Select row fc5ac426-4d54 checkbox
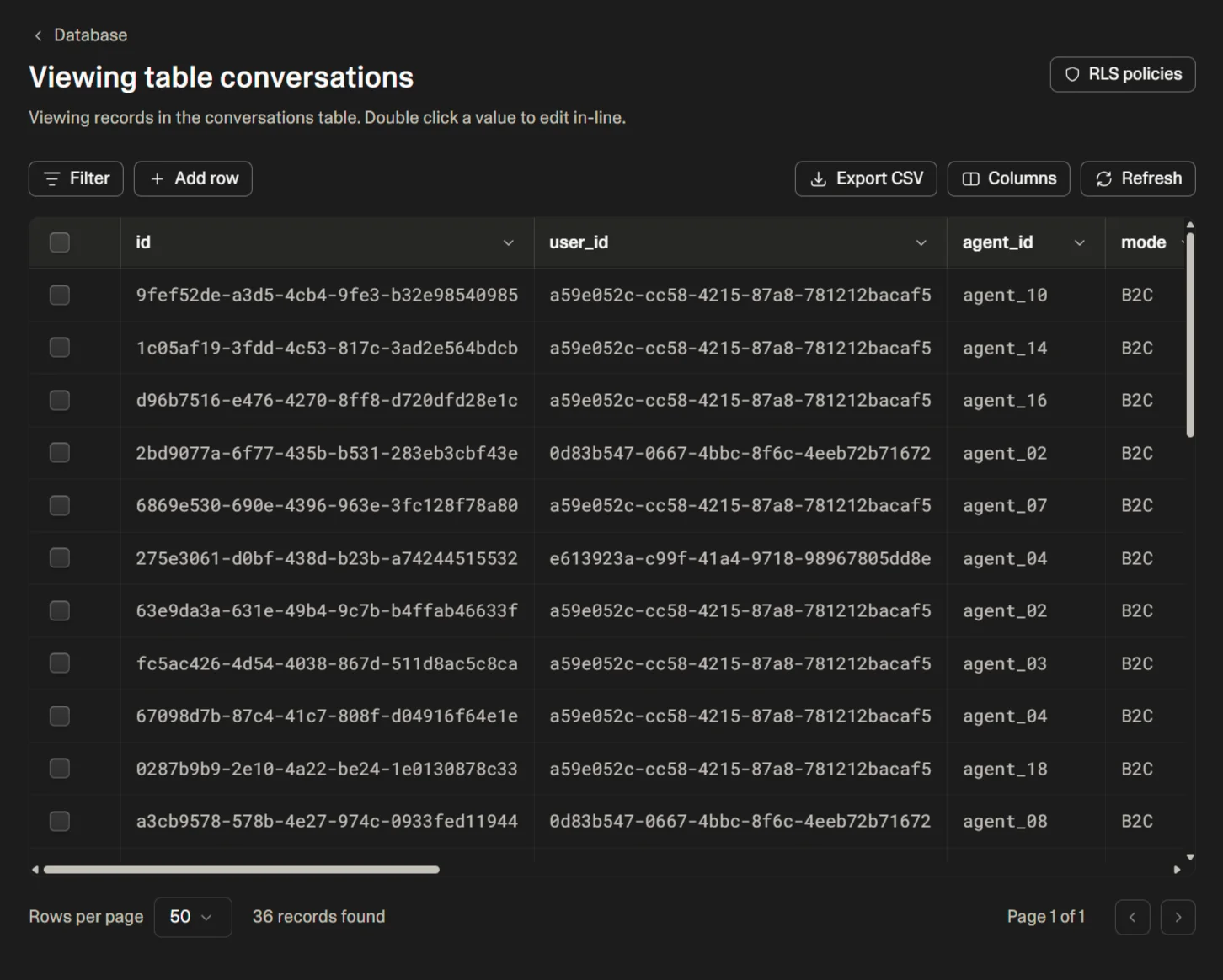Viewport: 1223px width, 980px height. click(x=60, y=663)
